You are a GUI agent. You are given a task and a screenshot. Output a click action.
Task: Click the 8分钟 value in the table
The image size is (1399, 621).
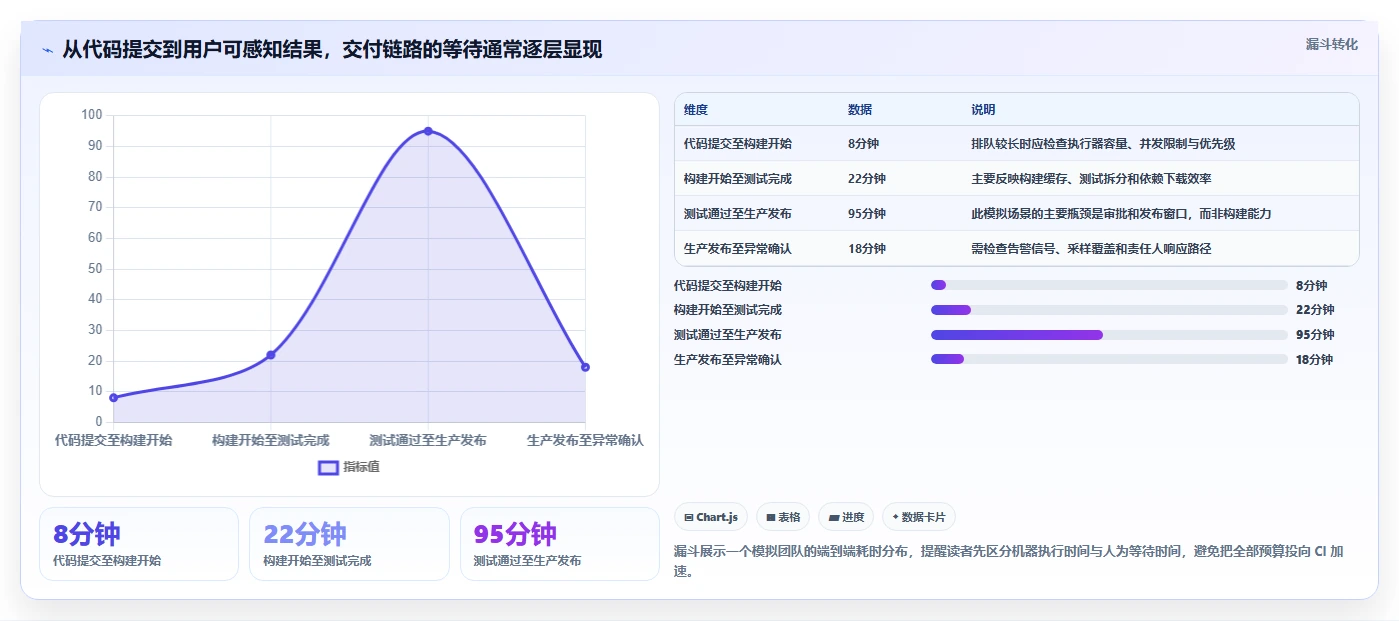pyautogui.click(x=863, y=144)
